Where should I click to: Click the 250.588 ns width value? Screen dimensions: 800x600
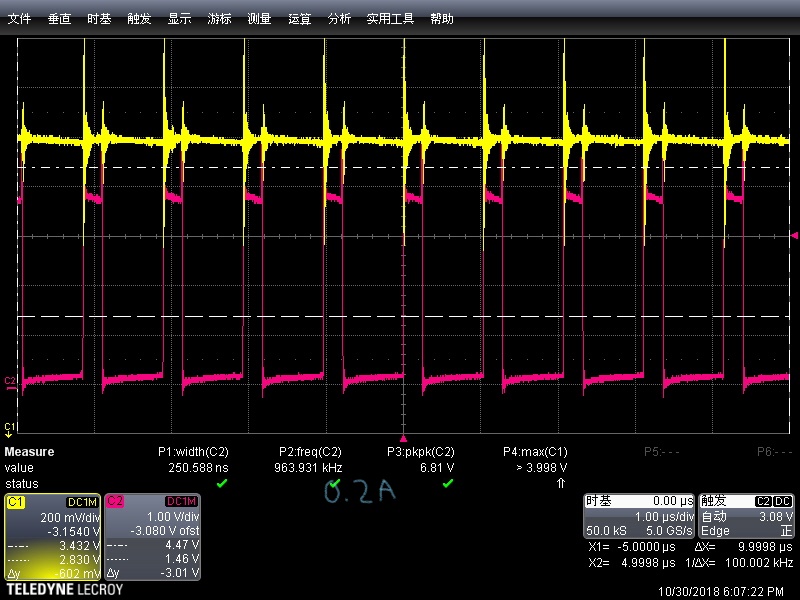pyautogui.click(x=198, y=468)
